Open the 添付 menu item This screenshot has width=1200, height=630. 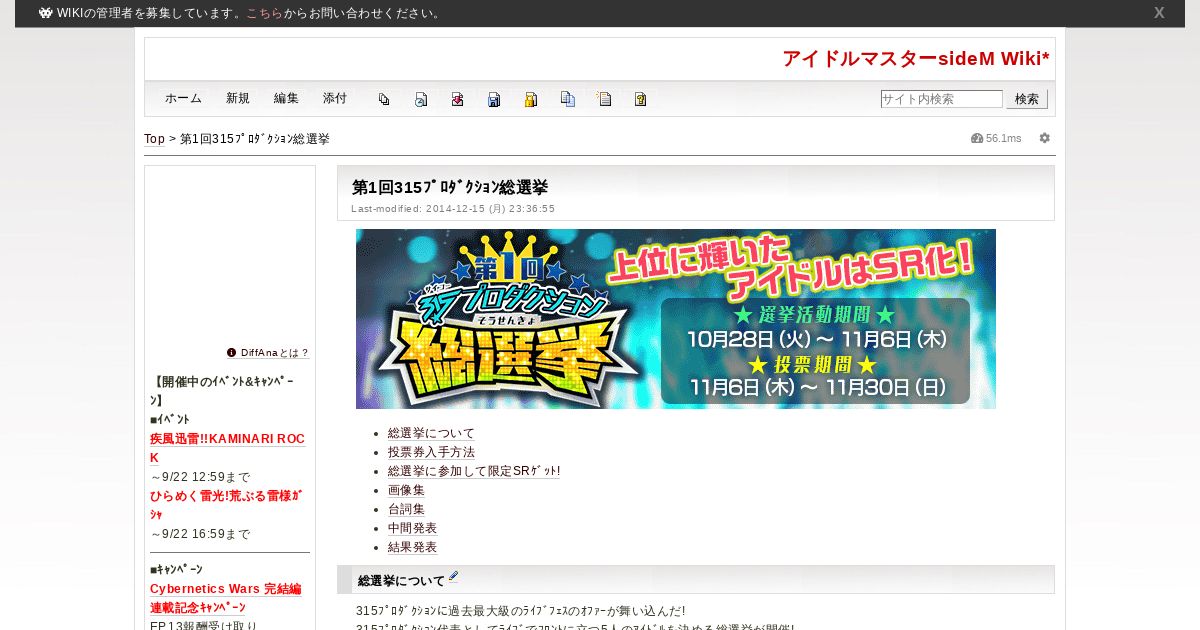(x=335, y=99)
